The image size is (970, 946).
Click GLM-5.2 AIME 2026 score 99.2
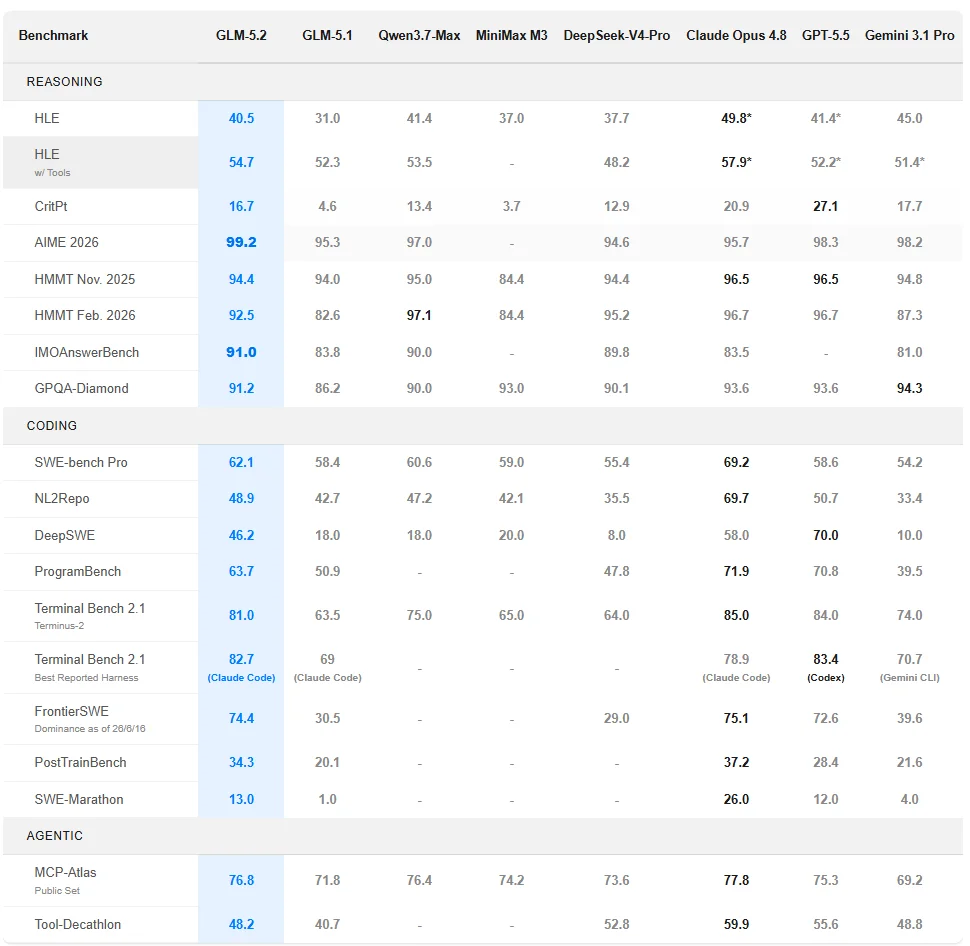point(241,243)
